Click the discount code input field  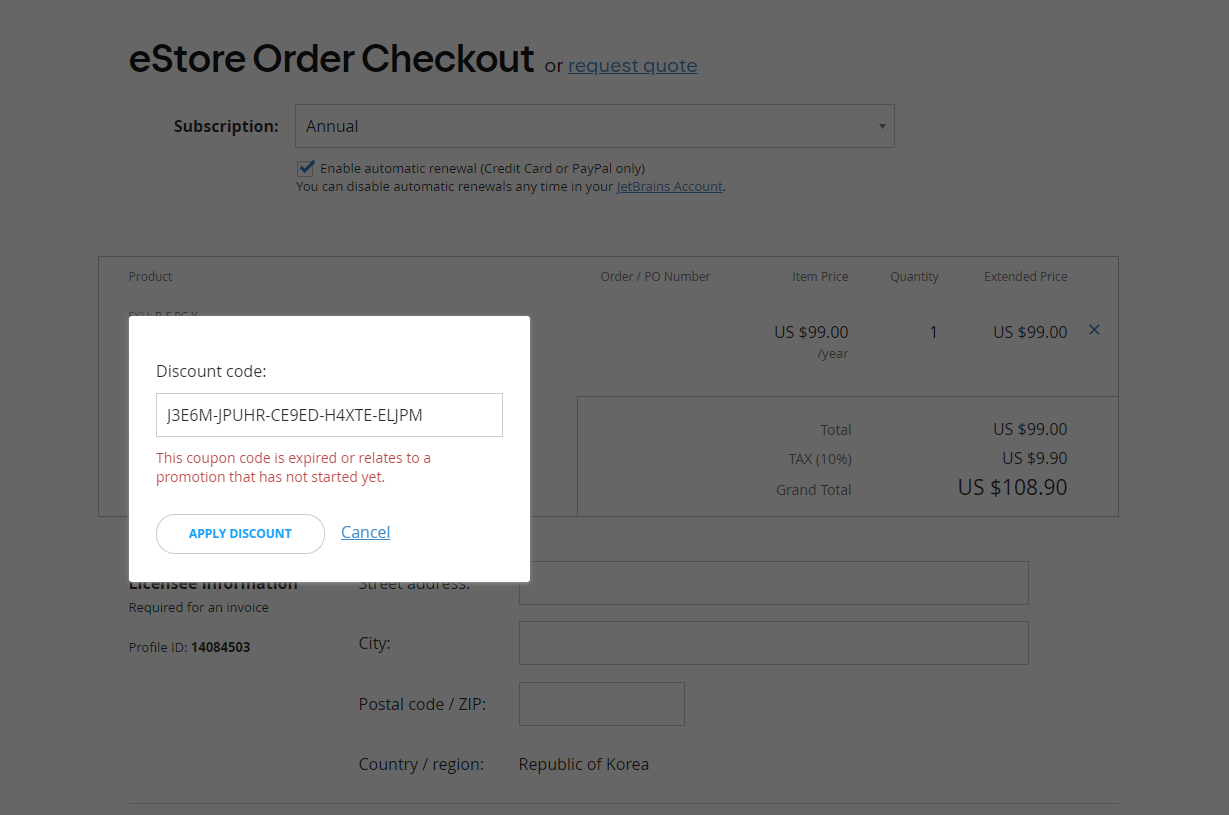pyautogui.click(x=329, y=415)
